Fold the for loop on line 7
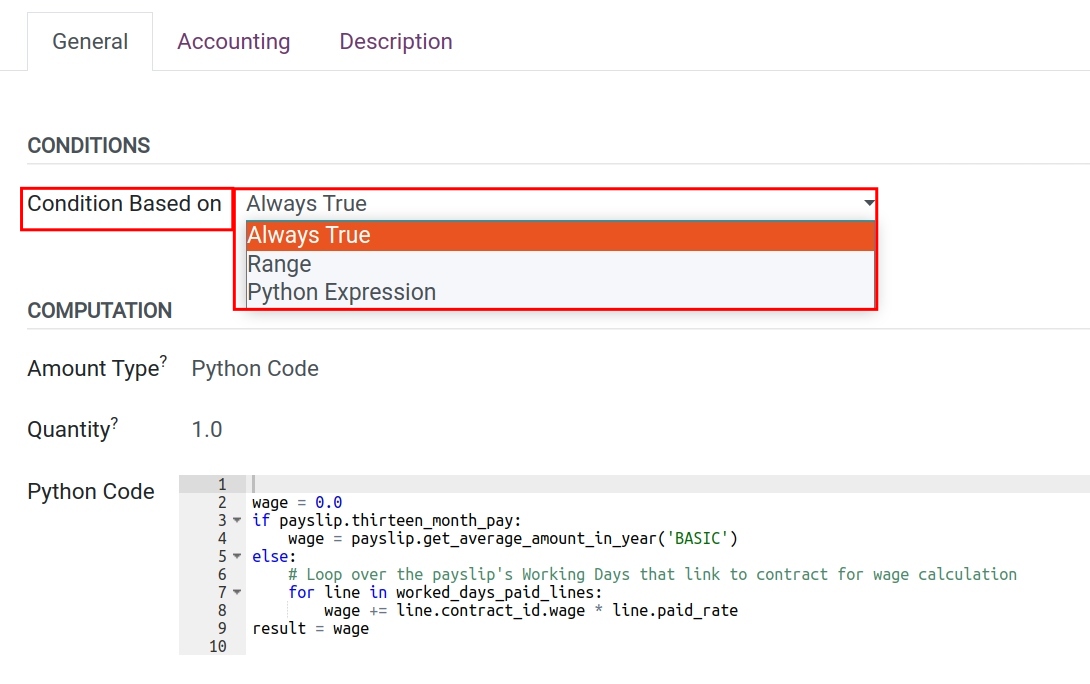This screenshot has width=1090, height=684. tap(237, 593)
